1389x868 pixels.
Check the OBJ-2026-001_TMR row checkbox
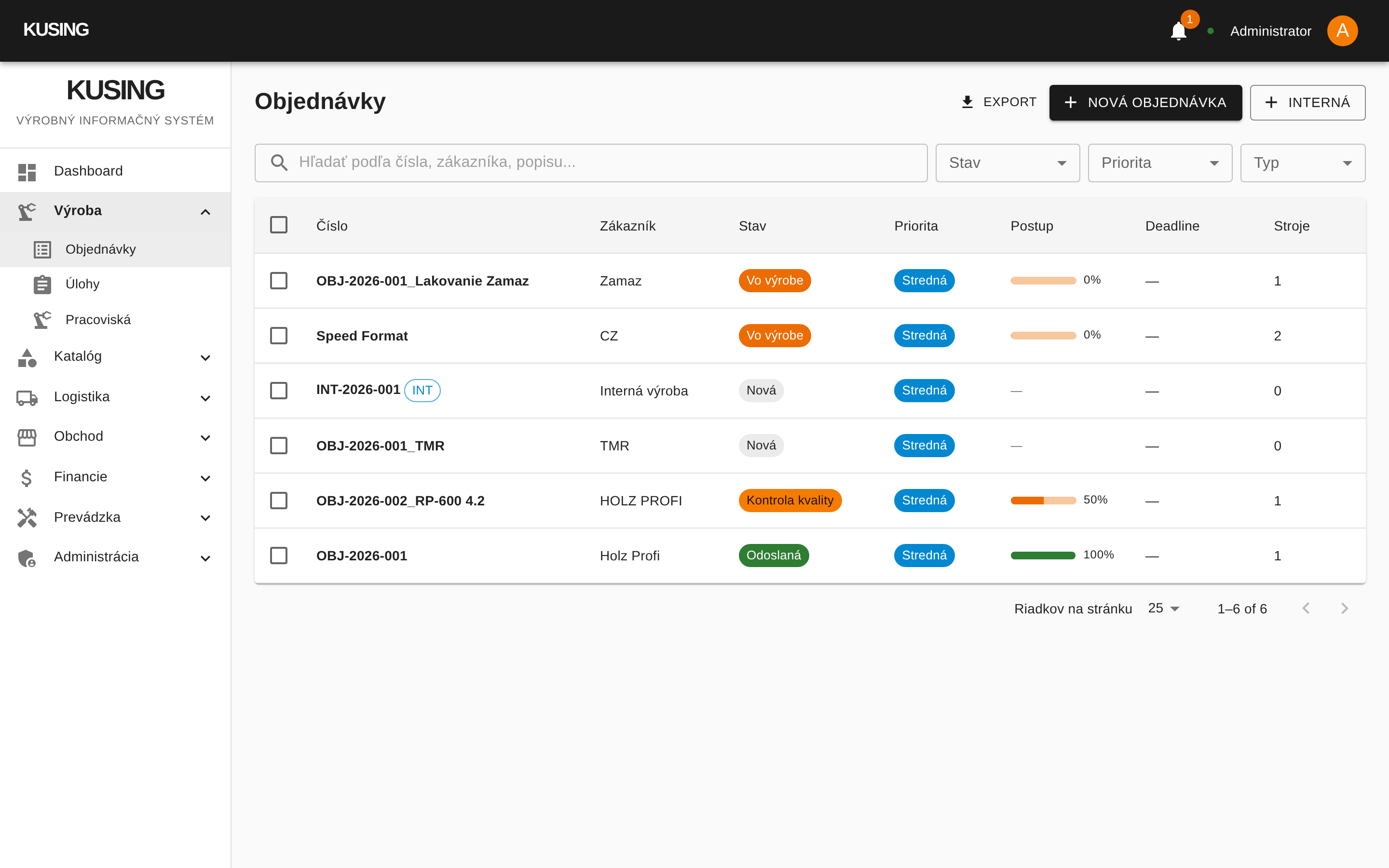point(279,446)
